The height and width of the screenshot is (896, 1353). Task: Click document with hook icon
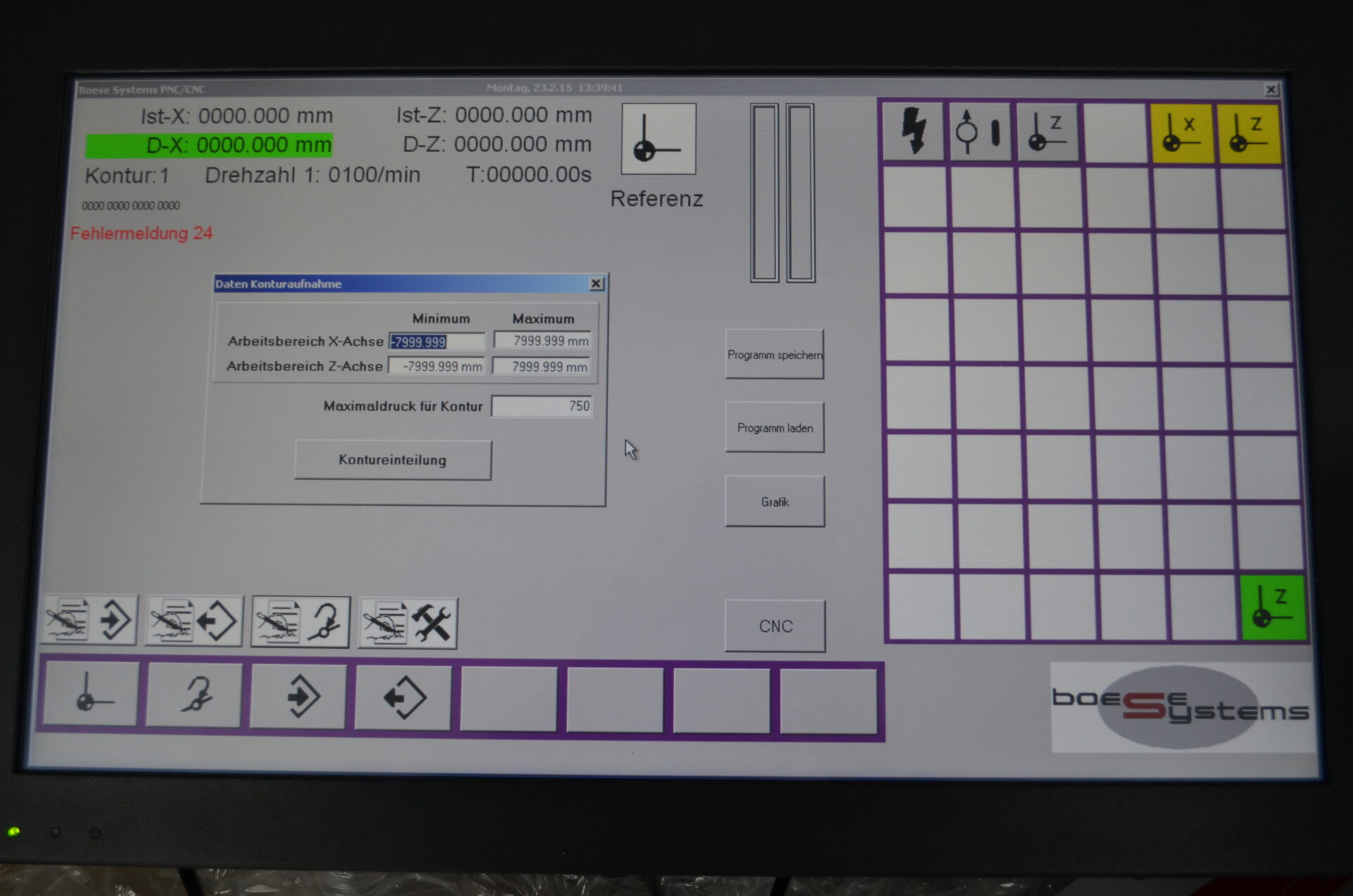pyautogui.click(x=301, y=621)
